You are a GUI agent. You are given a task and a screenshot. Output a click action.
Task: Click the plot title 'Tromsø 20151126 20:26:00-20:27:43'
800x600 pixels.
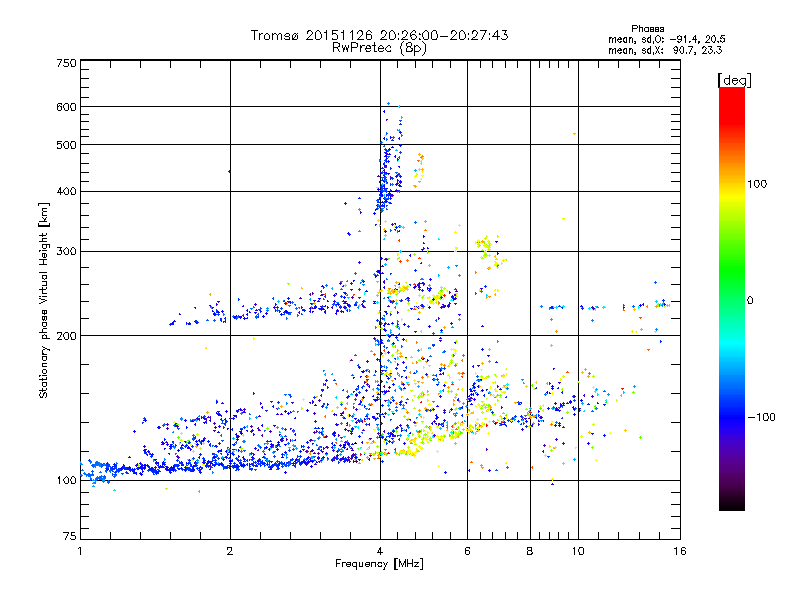point(379,35)
